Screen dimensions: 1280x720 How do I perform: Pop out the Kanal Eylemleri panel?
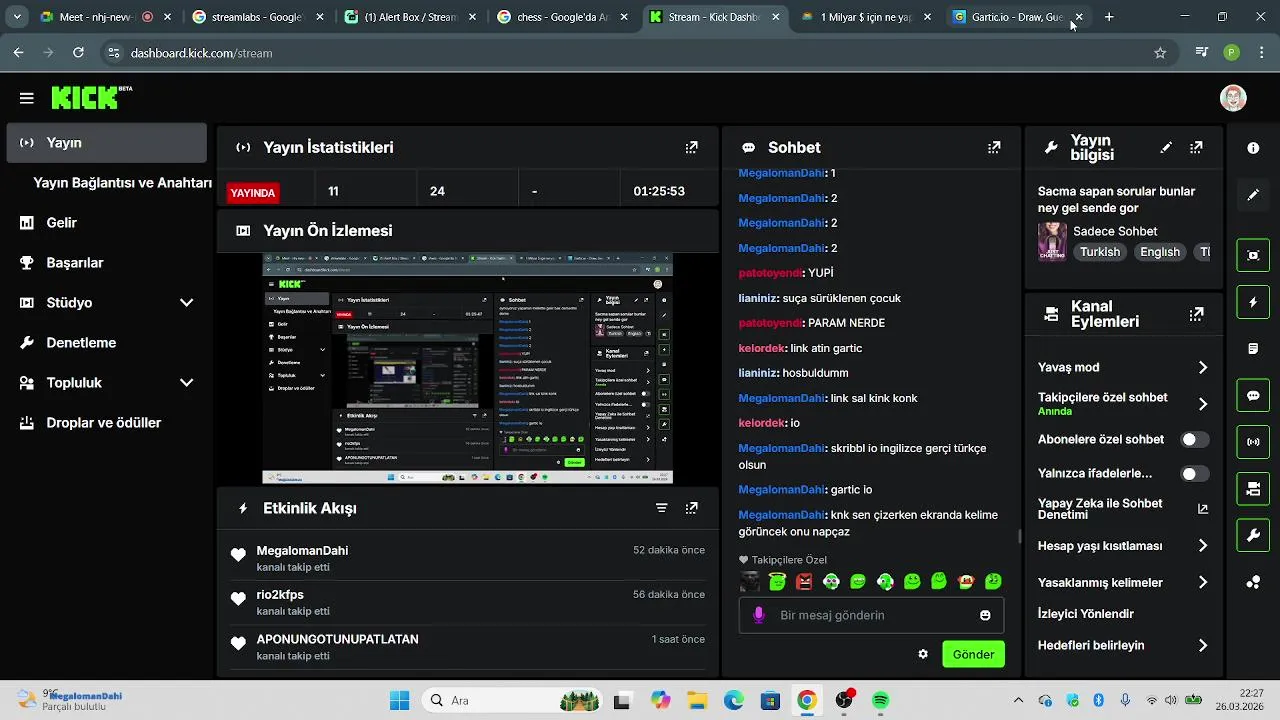click(1196, 314)
